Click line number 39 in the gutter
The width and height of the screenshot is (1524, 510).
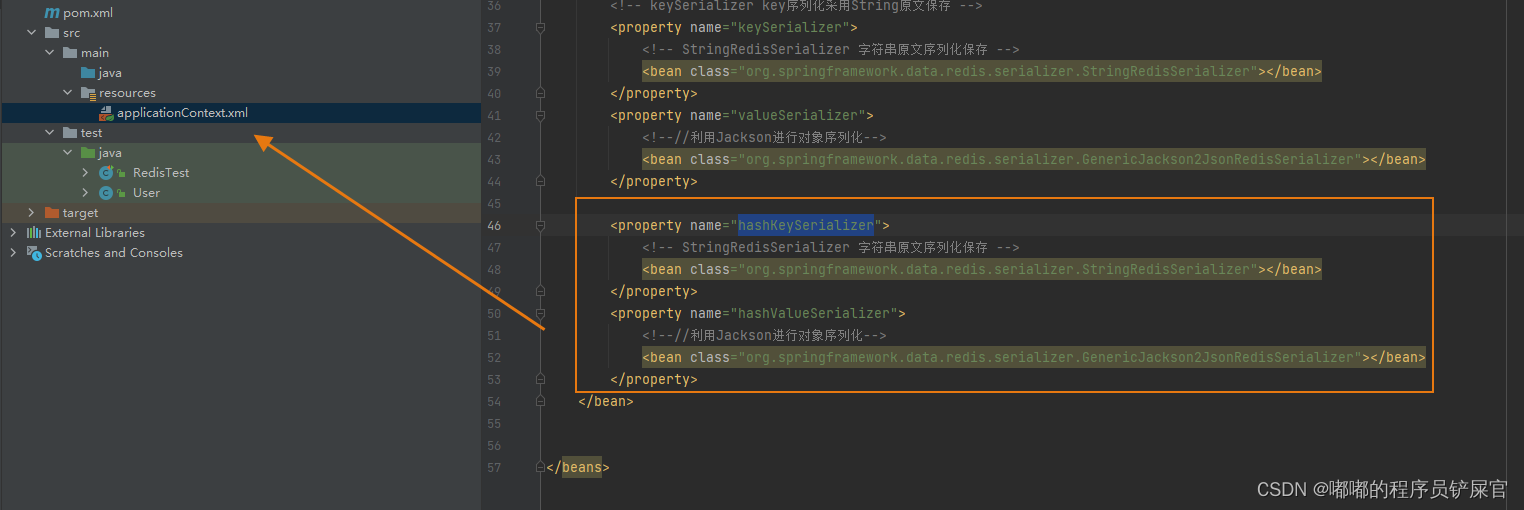point(493,72)
